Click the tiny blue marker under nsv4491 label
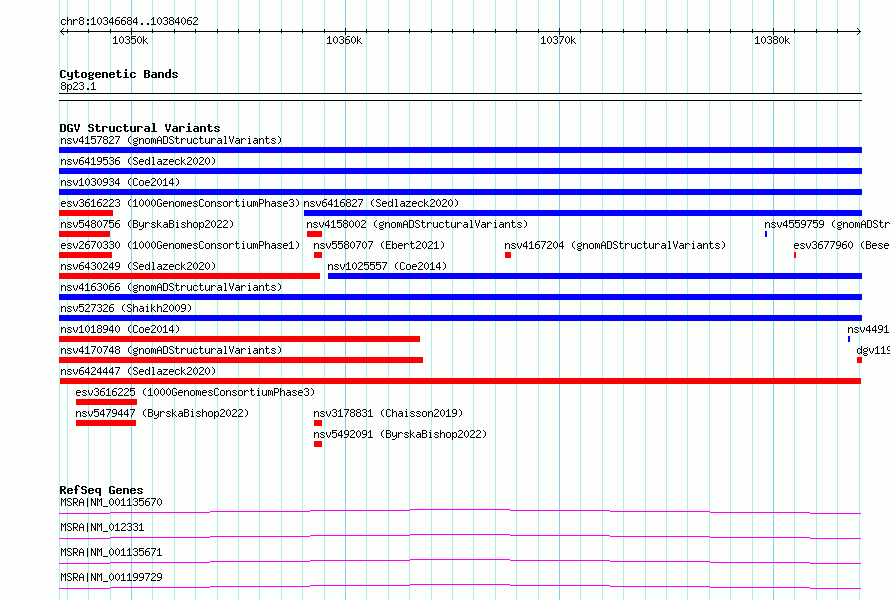The height and width of the screenshot is (600, 890). [849, 339]
